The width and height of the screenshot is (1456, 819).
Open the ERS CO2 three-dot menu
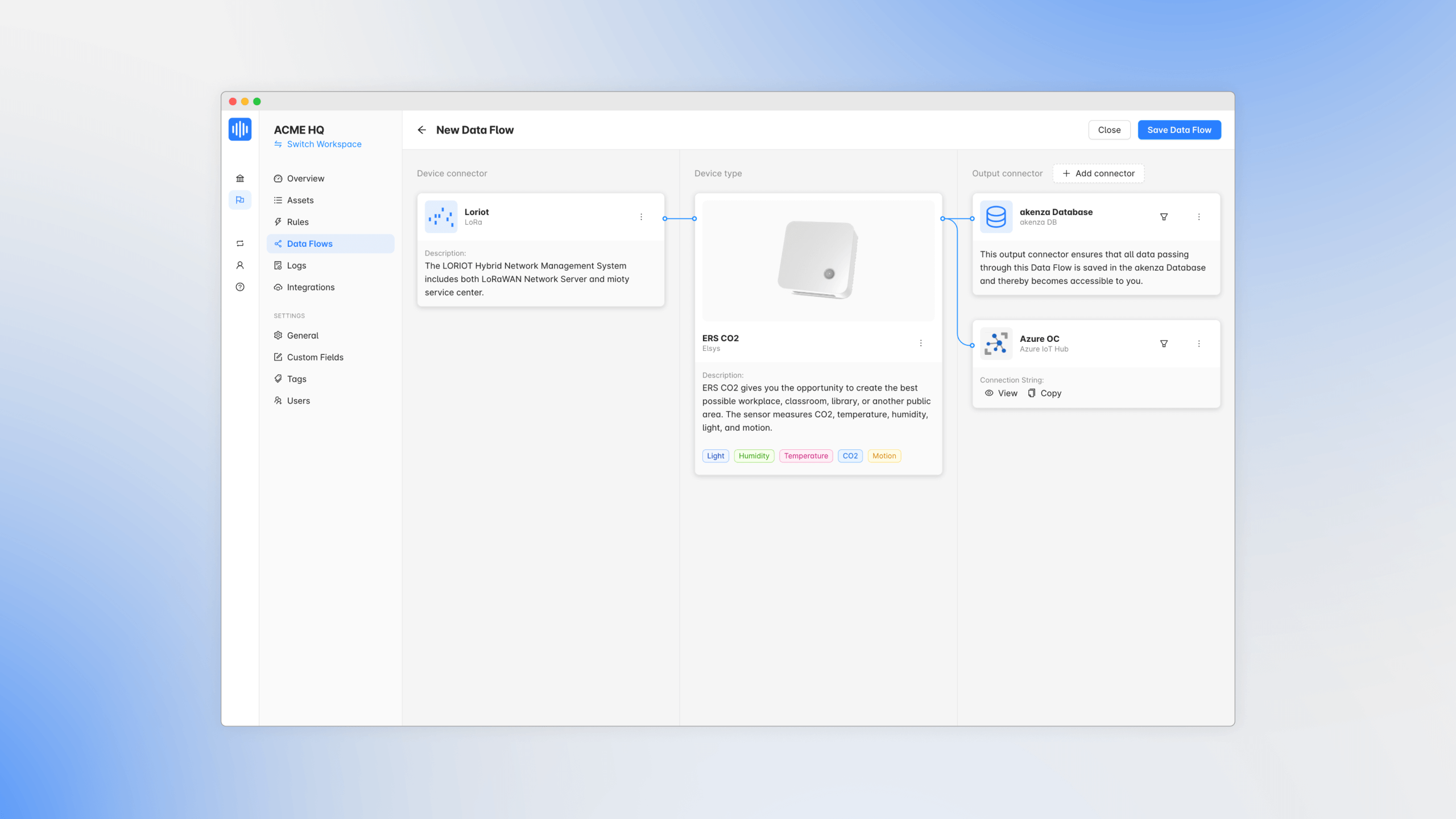pyautogui.click(x=921, y=343)
